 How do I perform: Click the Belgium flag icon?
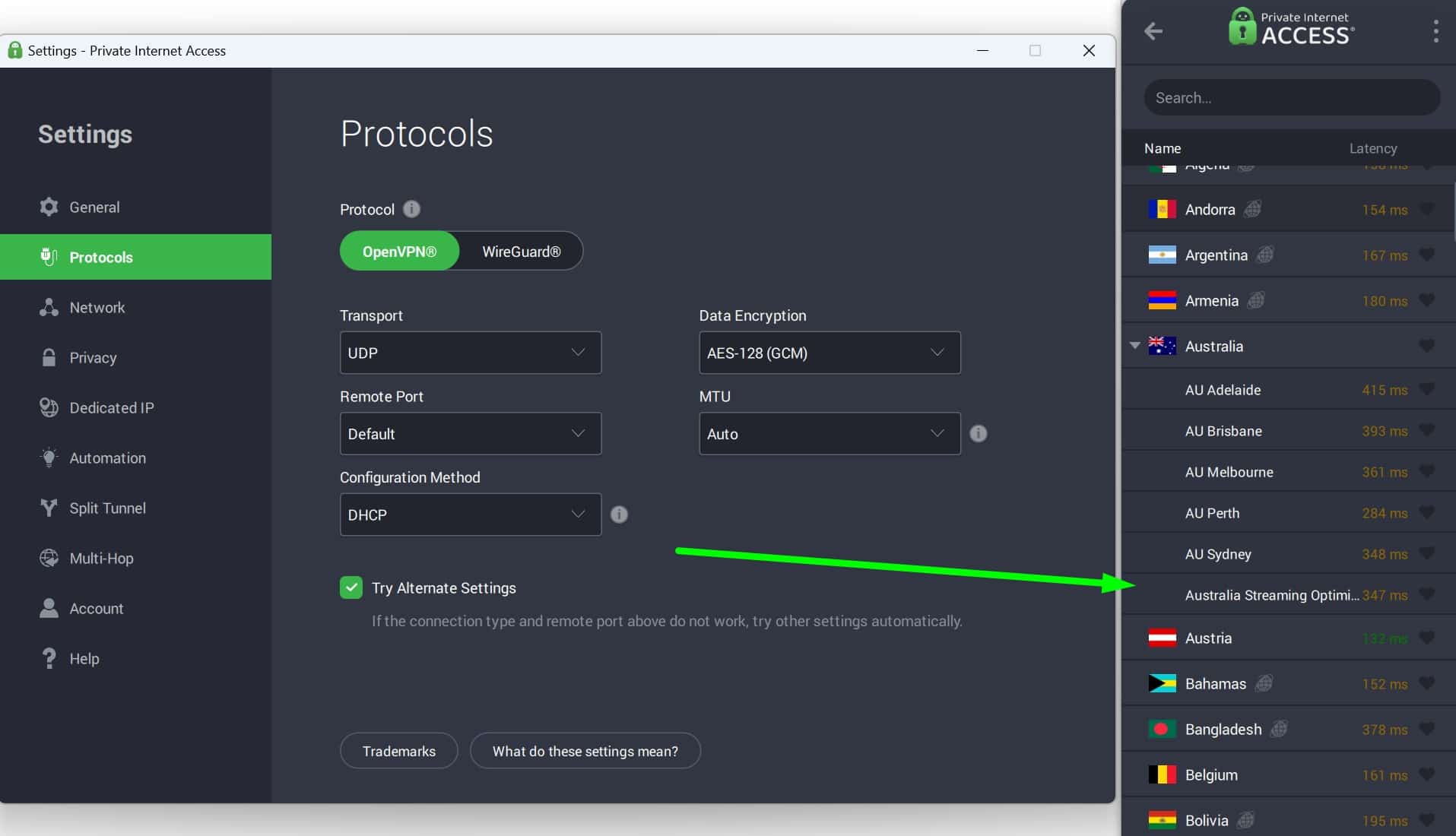point(1162,774)
